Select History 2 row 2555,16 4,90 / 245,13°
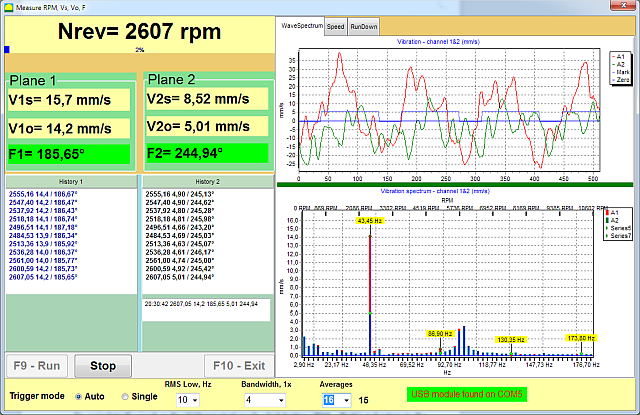Image resolution: width=640 pixels, height=415 pixels. pyautogui.click(x=180, y=194)
